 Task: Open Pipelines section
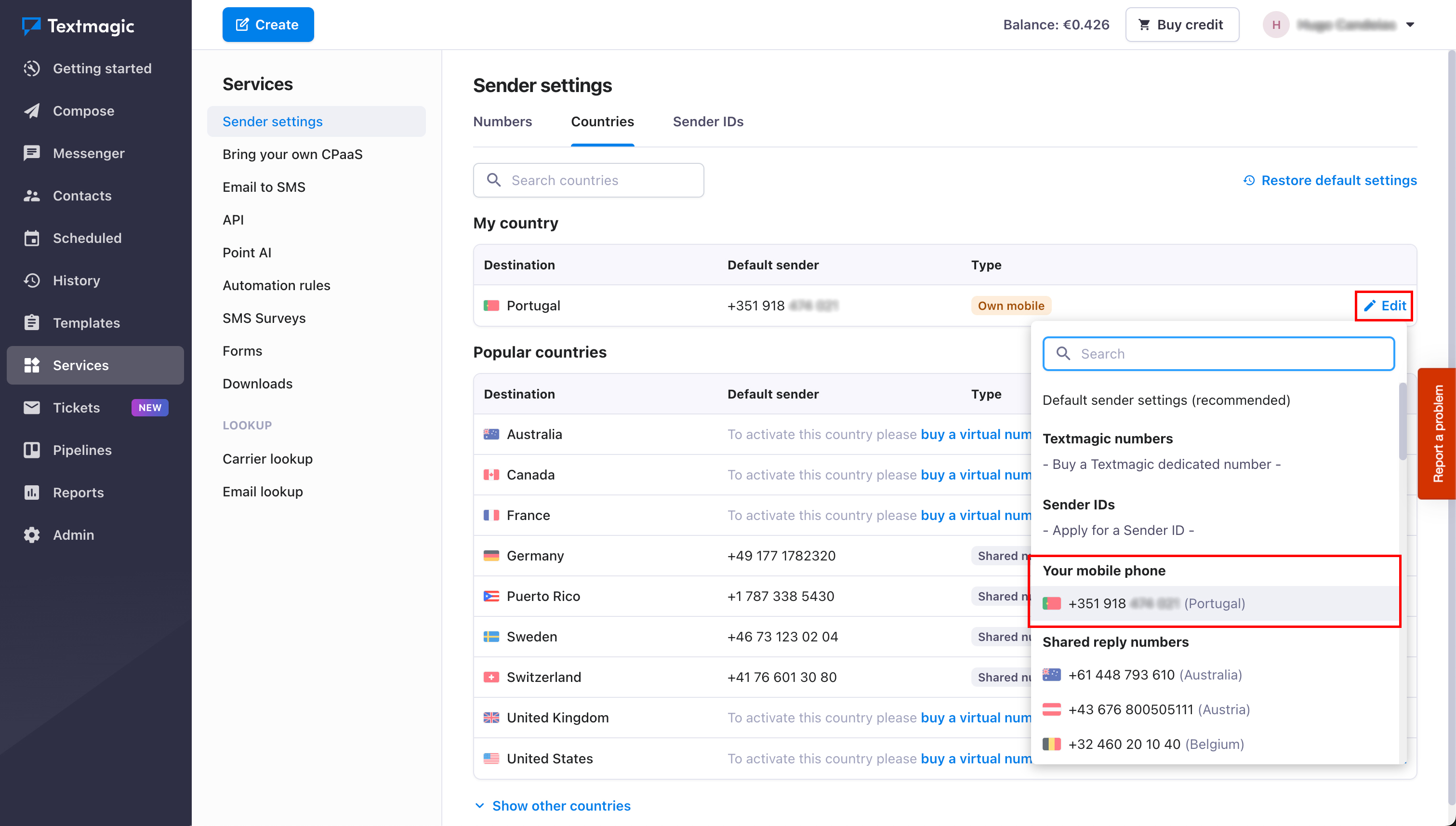click(x=95, y=450)
